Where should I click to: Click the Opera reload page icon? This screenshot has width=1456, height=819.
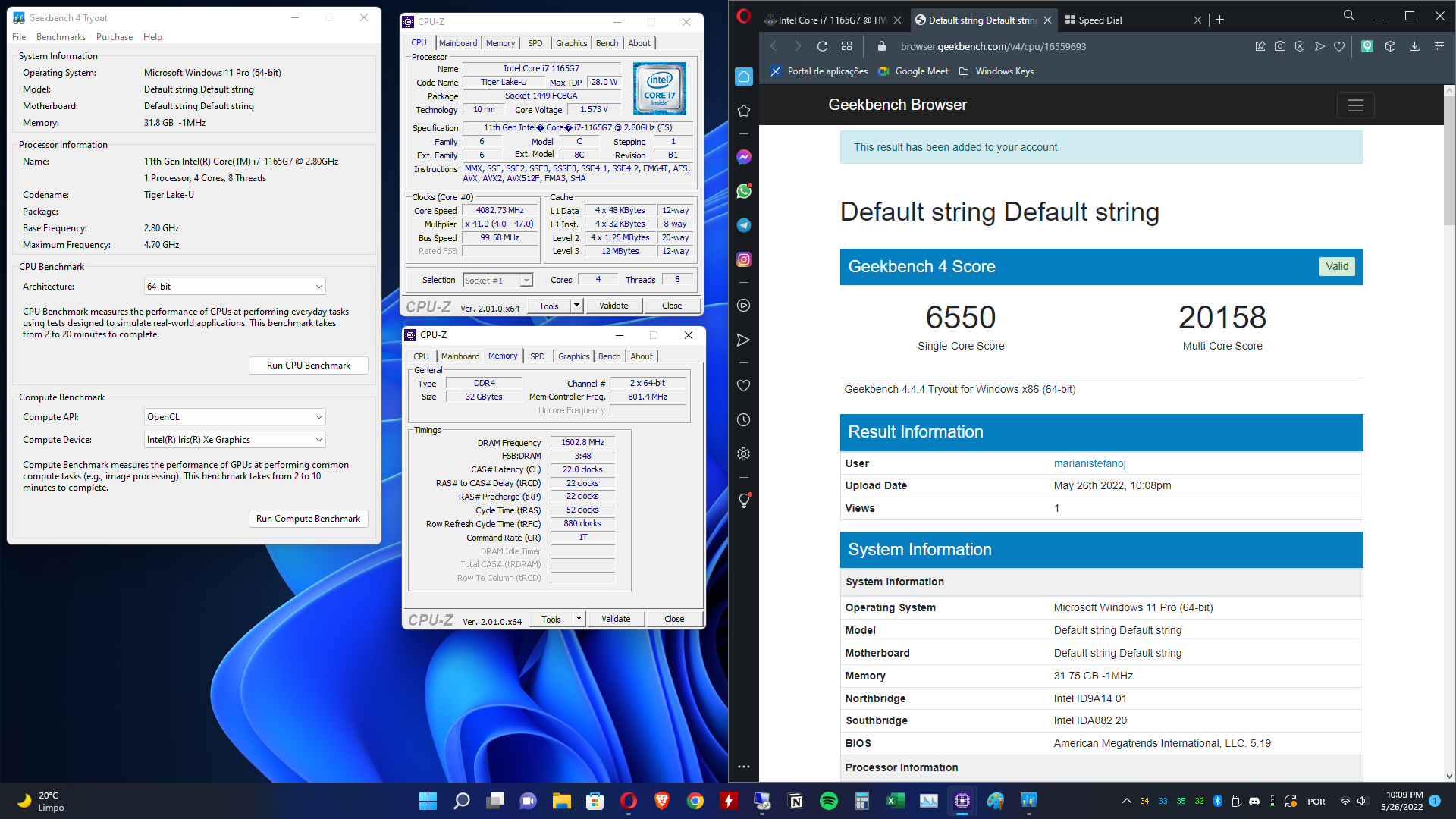pyautogui.click(x=822, y=46)
